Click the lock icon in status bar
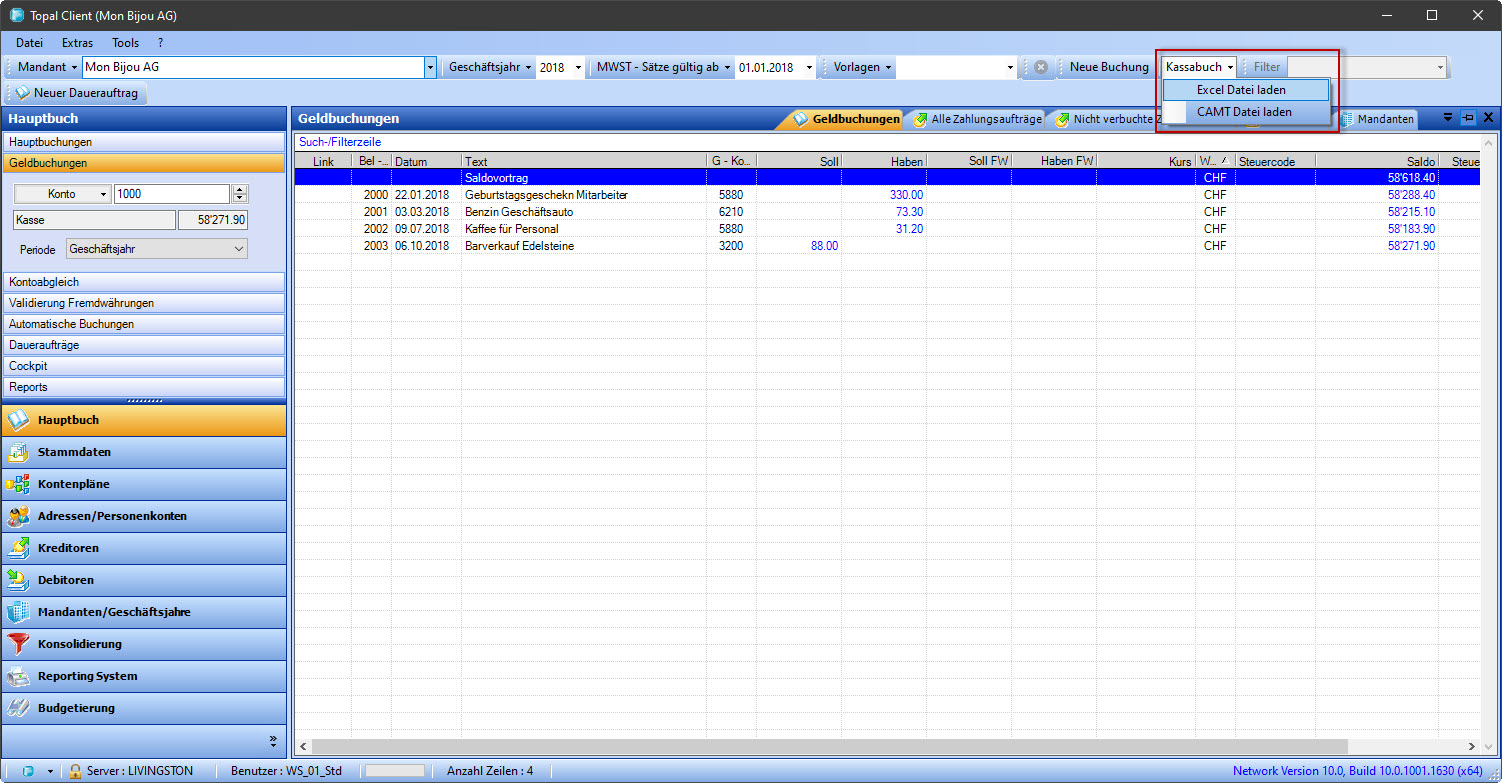 [76, 771]
